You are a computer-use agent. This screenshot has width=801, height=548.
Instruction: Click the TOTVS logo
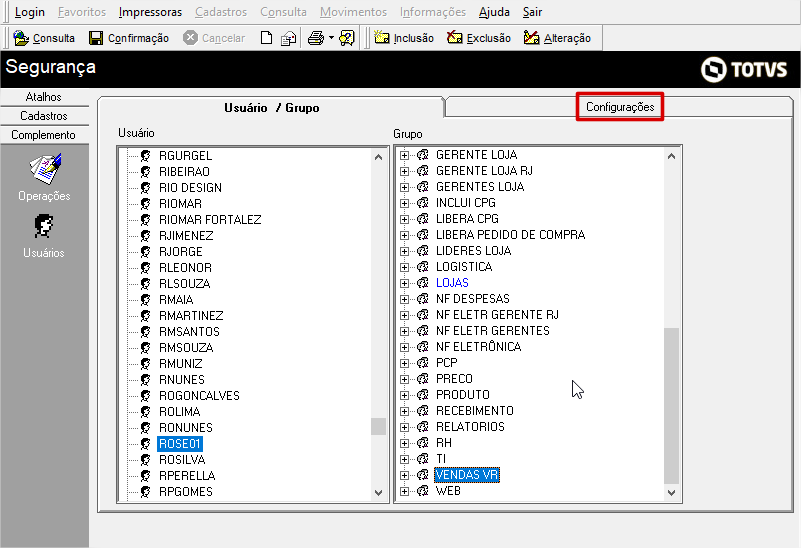[x=744, y=69]
